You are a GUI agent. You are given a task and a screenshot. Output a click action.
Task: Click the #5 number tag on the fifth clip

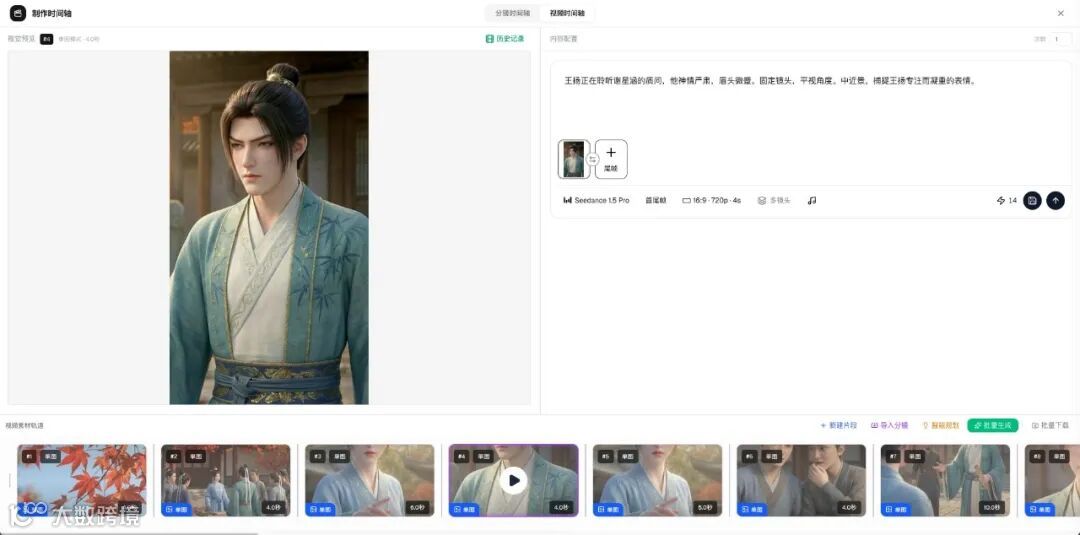pos(606,457)
